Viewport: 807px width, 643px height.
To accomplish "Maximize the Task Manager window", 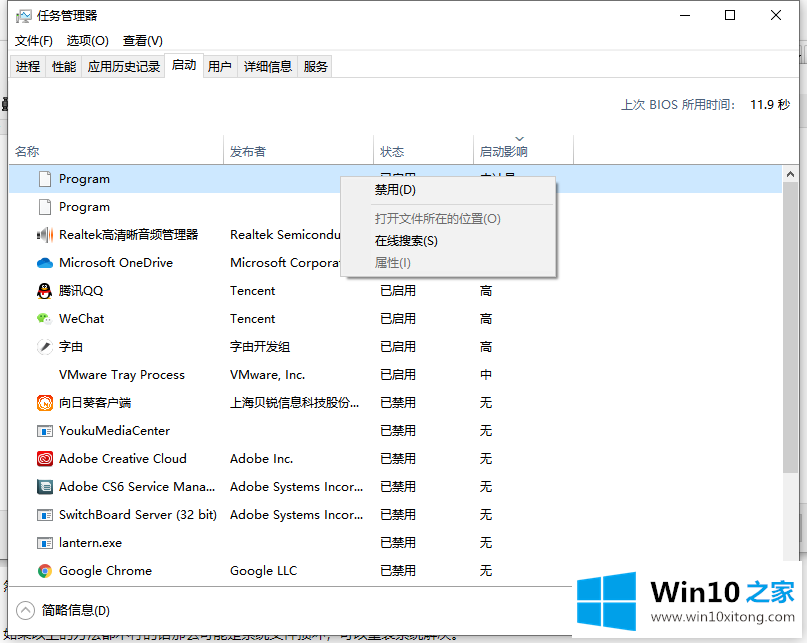I will pyautogui.click(x=730, y=15).
